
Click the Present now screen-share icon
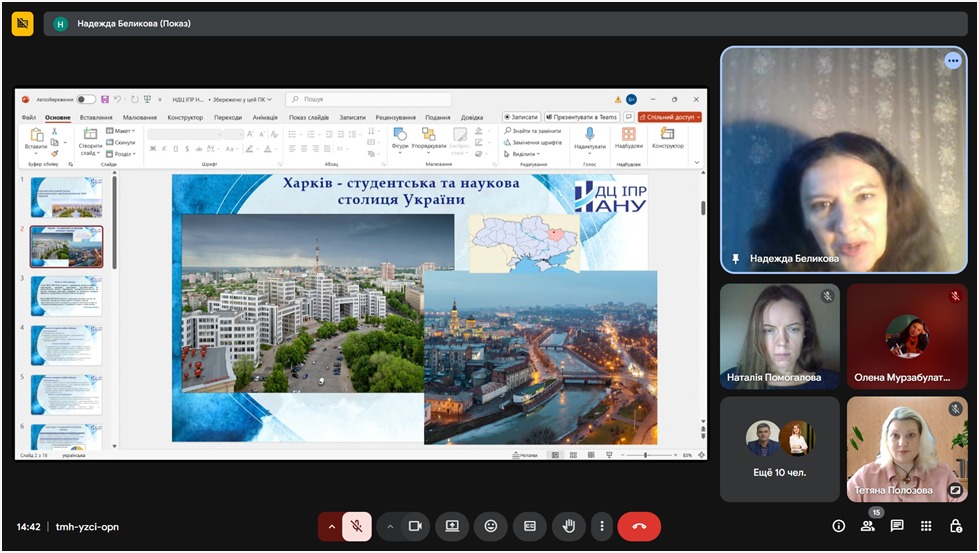(x=452, y=527)
